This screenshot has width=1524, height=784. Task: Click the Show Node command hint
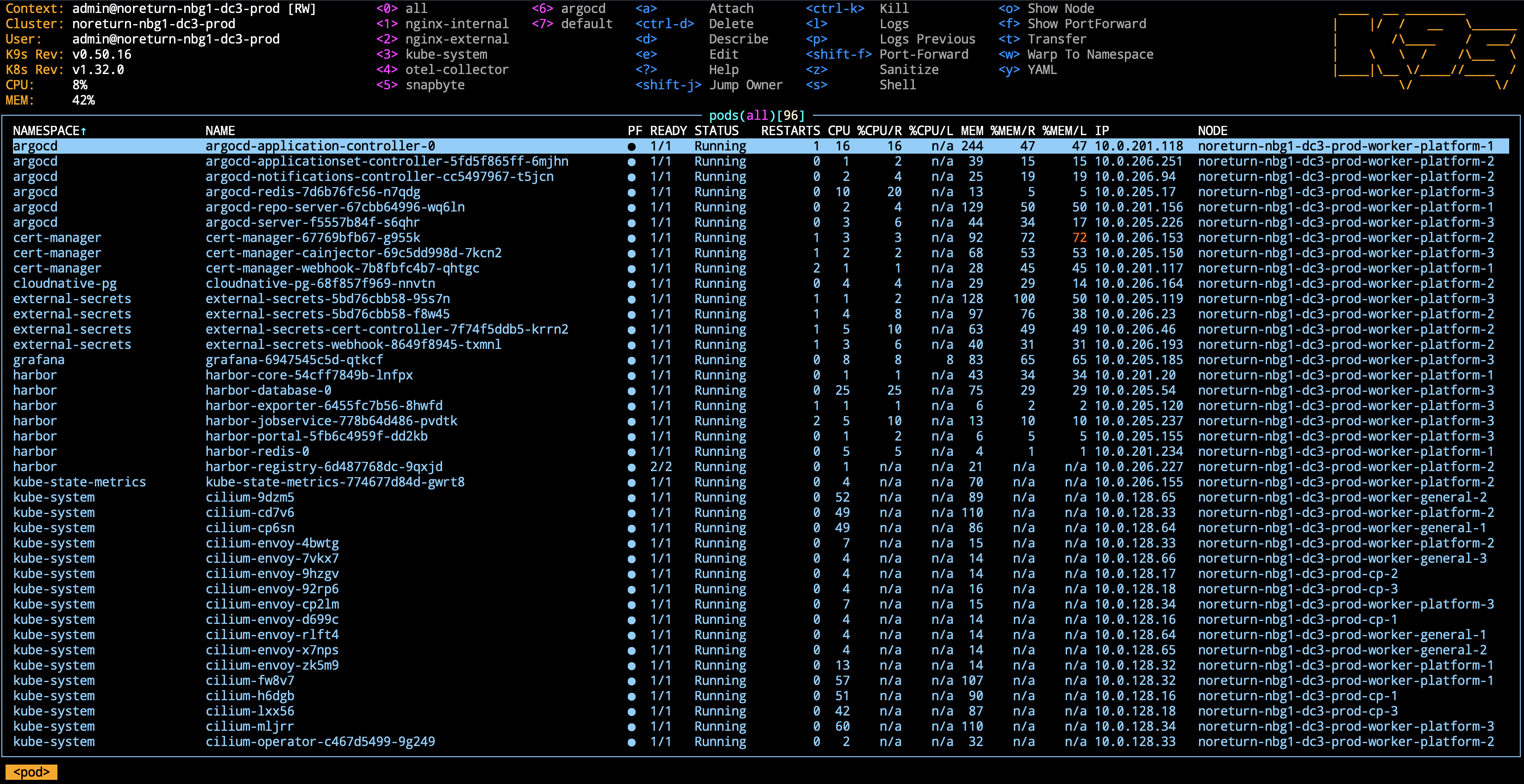tap(1060, 8)
